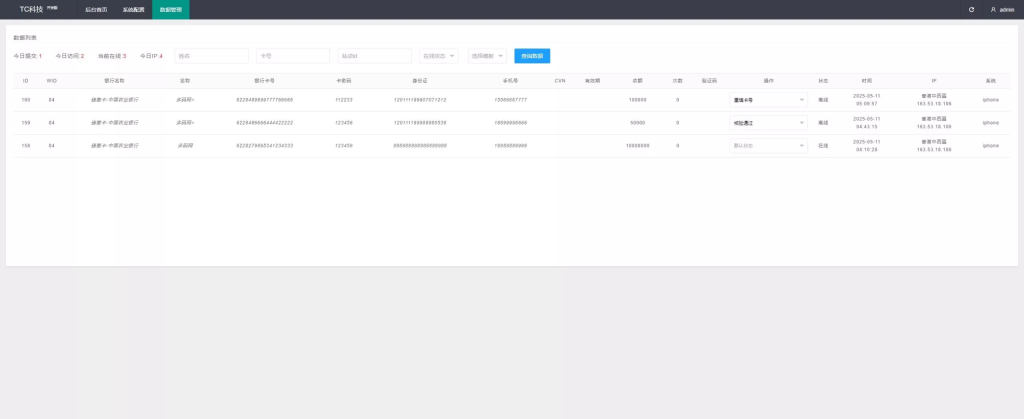Click the refresh icon in top bar

971,10
